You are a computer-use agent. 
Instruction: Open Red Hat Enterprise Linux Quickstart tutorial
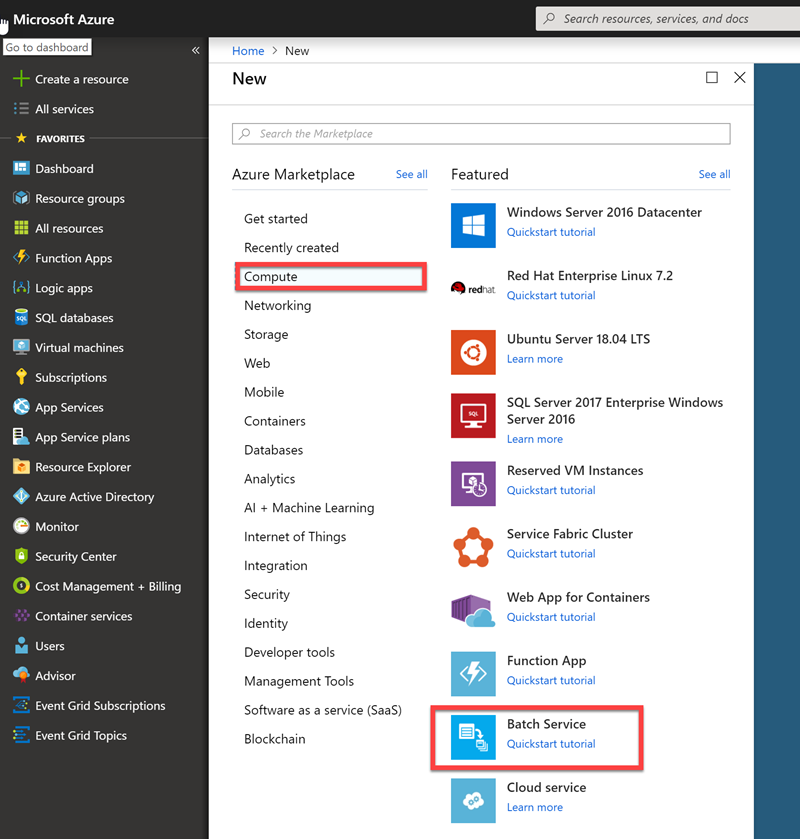point(551,295)
